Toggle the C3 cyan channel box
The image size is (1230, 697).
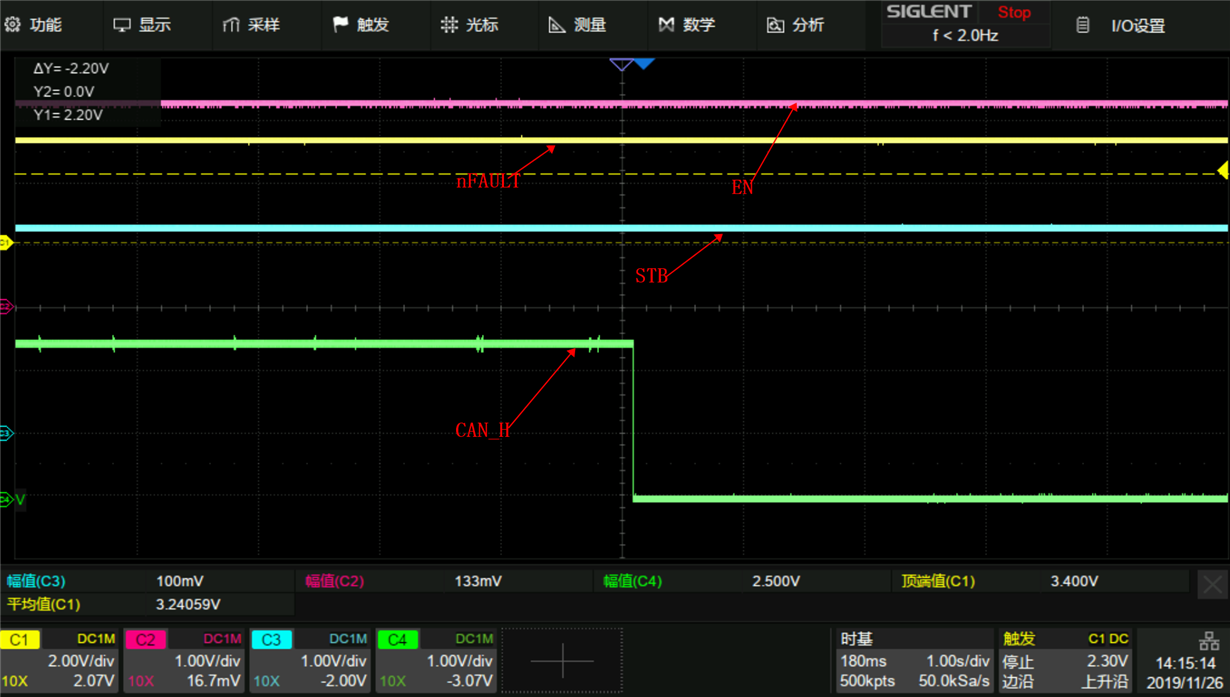(310, 658)
